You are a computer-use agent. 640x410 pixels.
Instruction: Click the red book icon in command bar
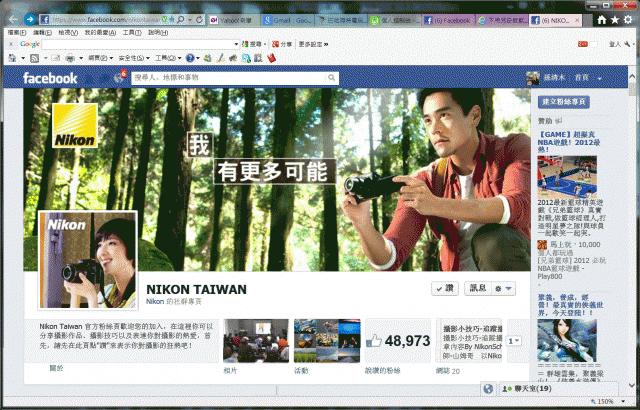271,58
